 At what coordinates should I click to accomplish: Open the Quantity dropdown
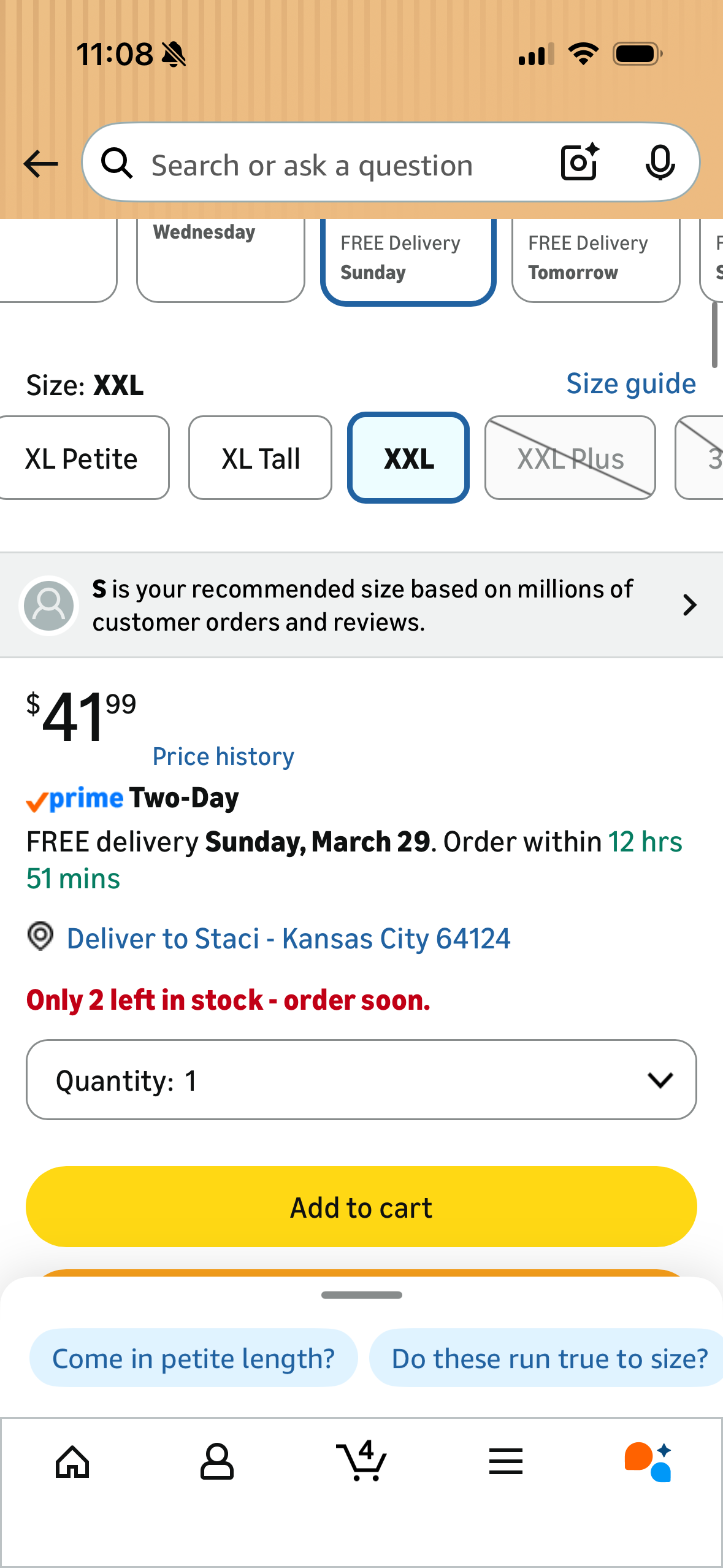click(x=361, y=1080)
